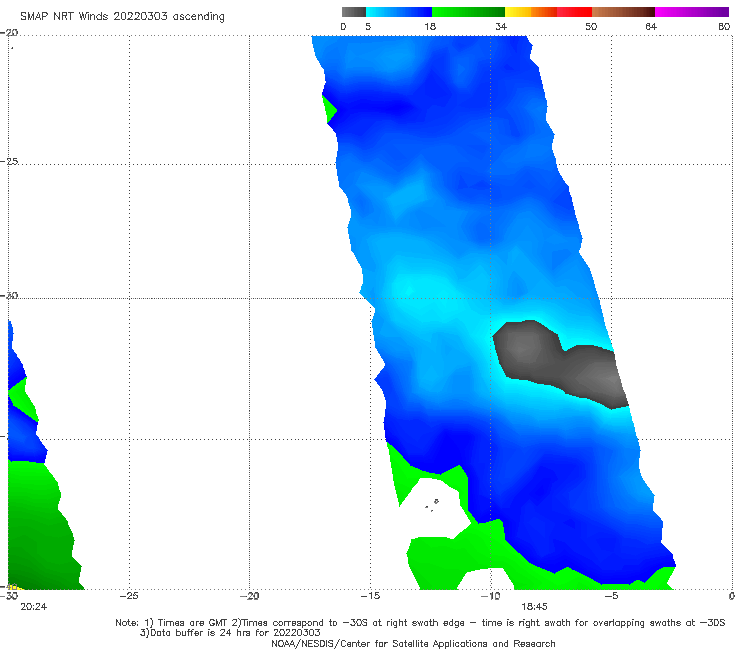Click the color bar label '18'
This screenshot has height=650, width=740.
click(x=430, y=27)
